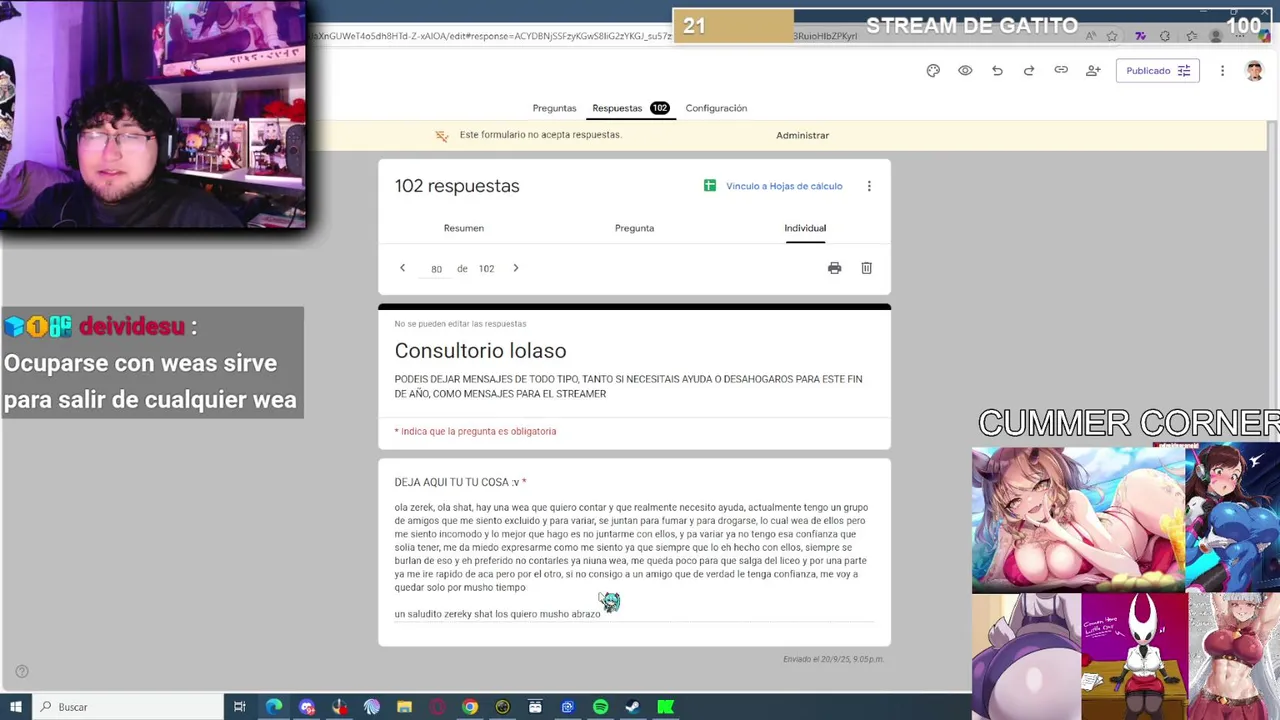
Task: Click the redo arrow in Forms toolbar
Action: [1029, 71]
